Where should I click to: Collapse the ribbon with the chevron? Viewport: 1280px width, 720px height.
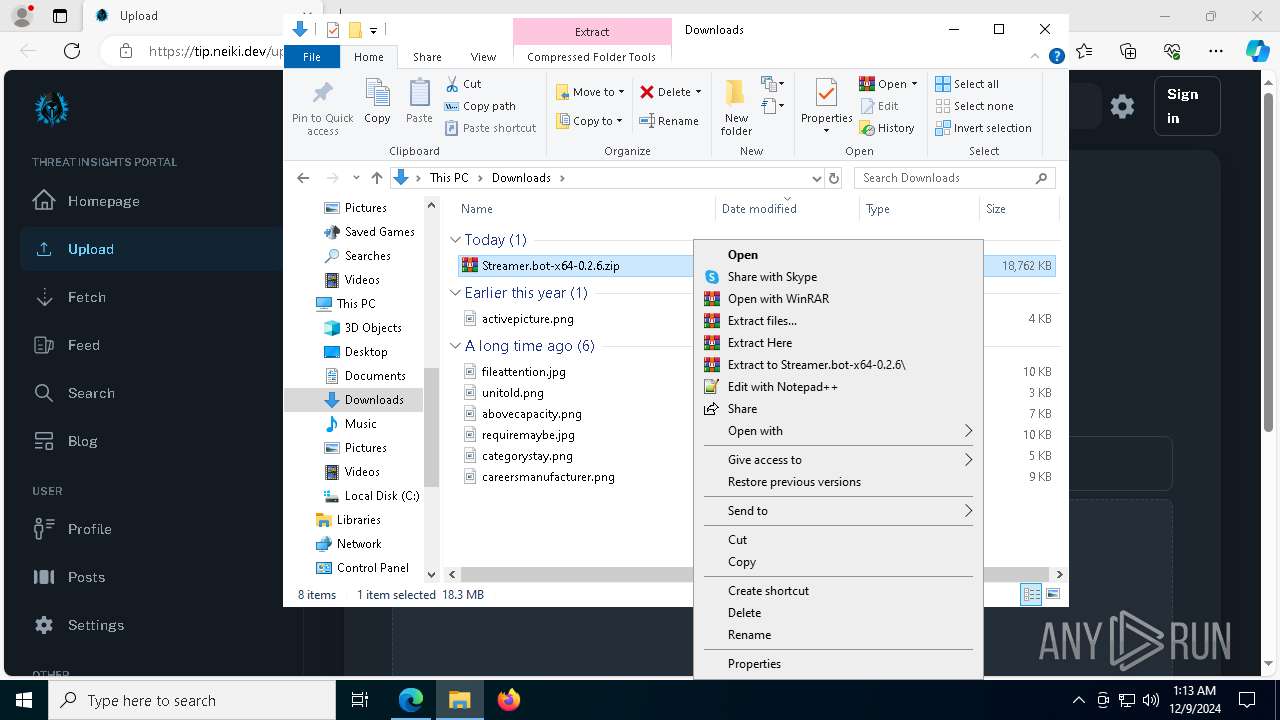pyautogui.click(x=1035, y=57)
